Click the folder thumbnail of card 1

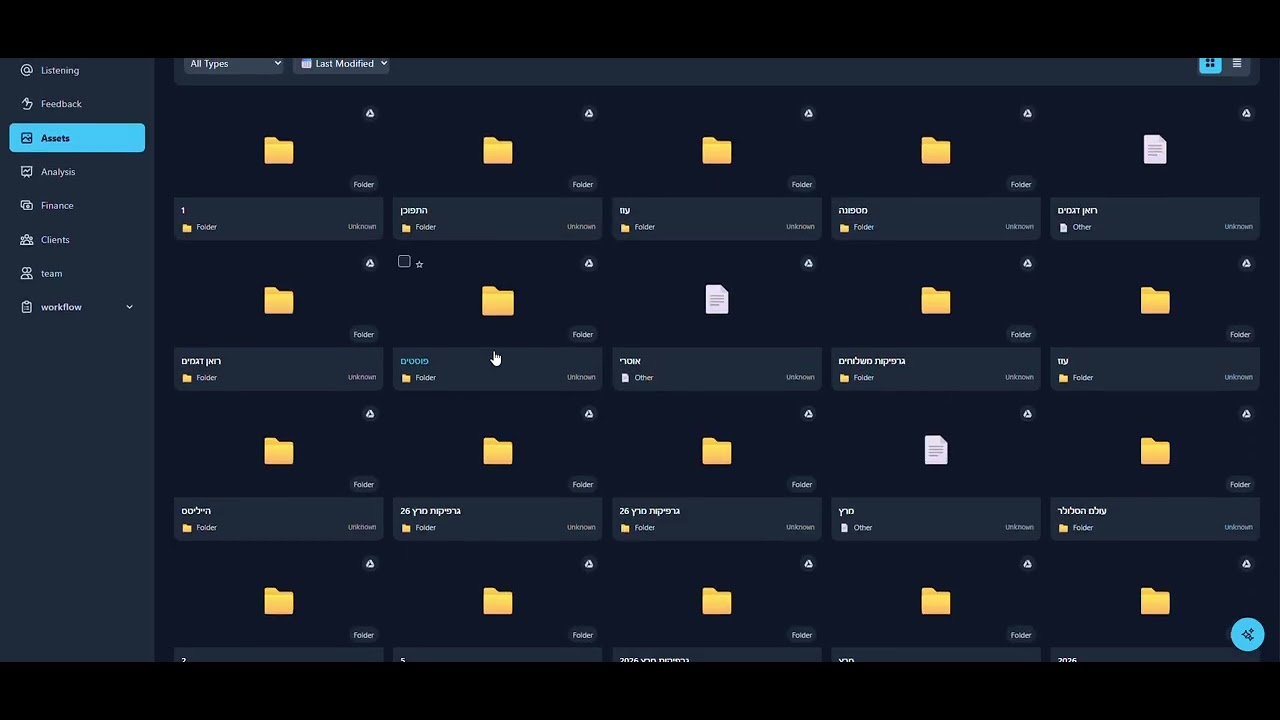(279, 150)
